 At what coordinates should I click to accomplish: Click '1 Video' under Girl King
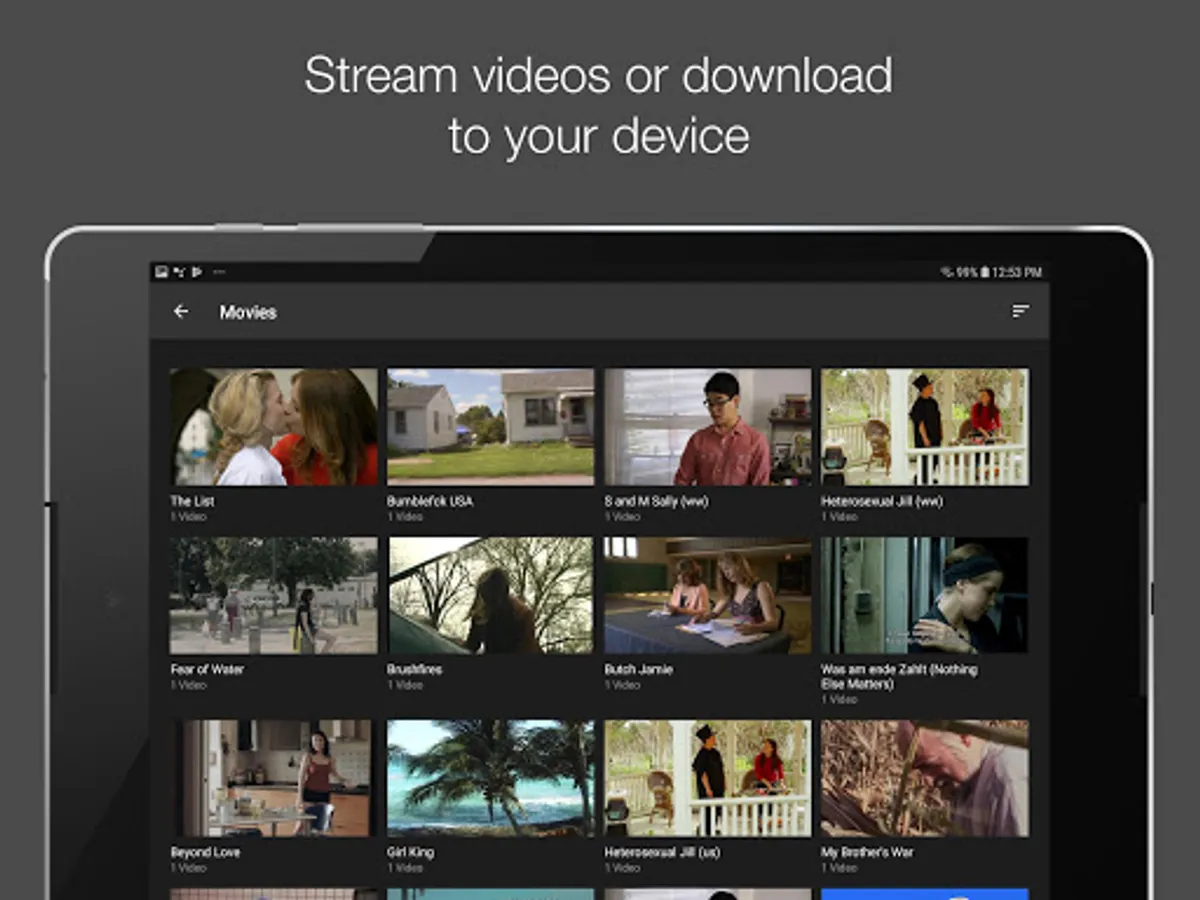[x=405, y=867]
